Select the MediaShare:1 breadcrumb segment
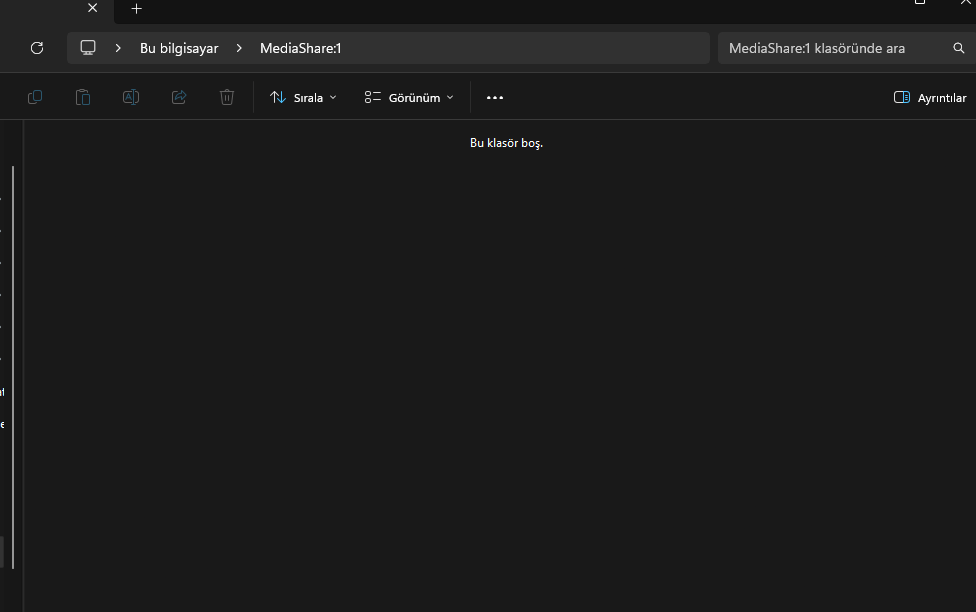Viewport: 976px width, 612px height. click(301, 49)
